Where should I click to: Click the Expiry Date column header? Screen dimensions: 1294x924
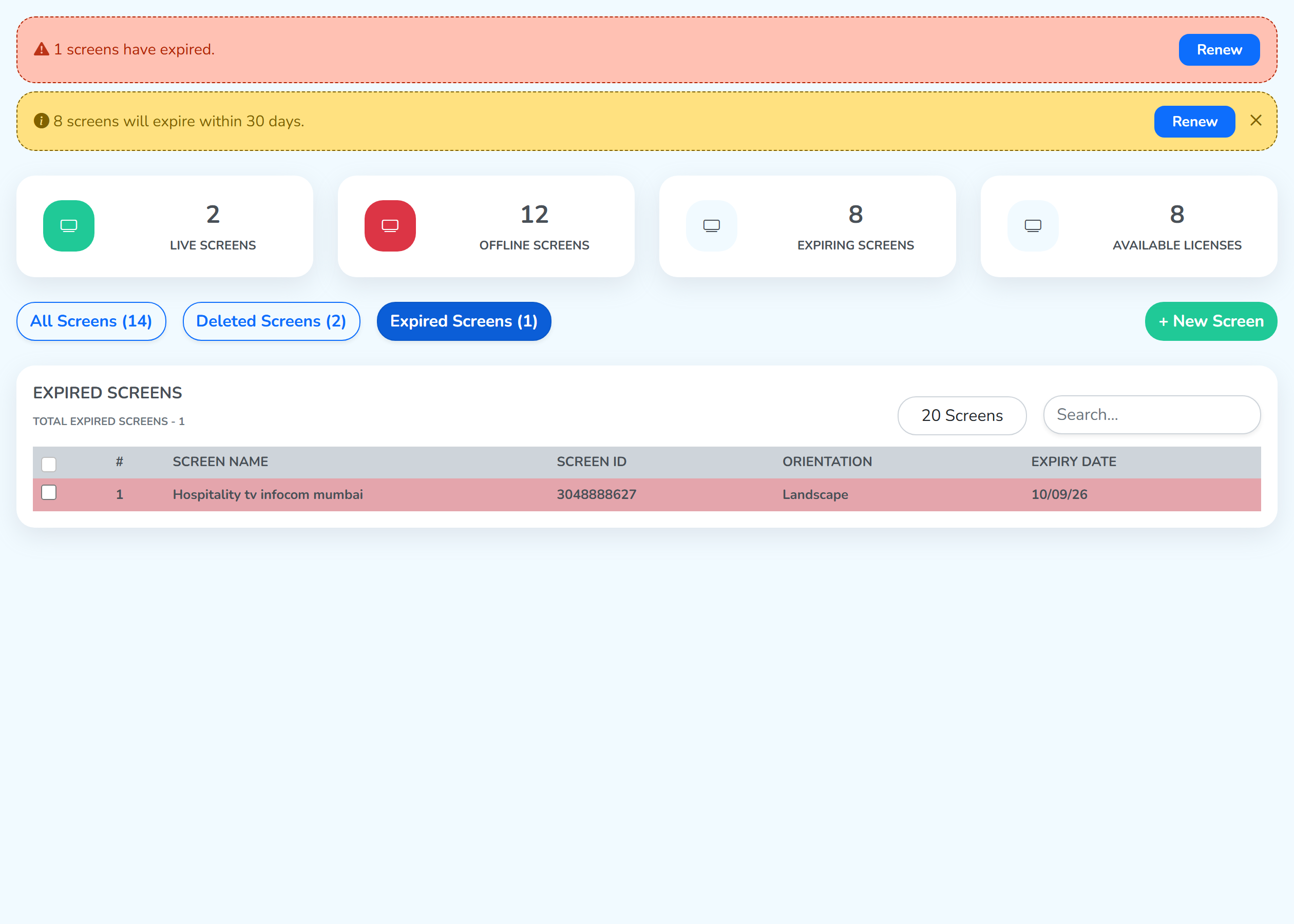(x=1074, y=462)
